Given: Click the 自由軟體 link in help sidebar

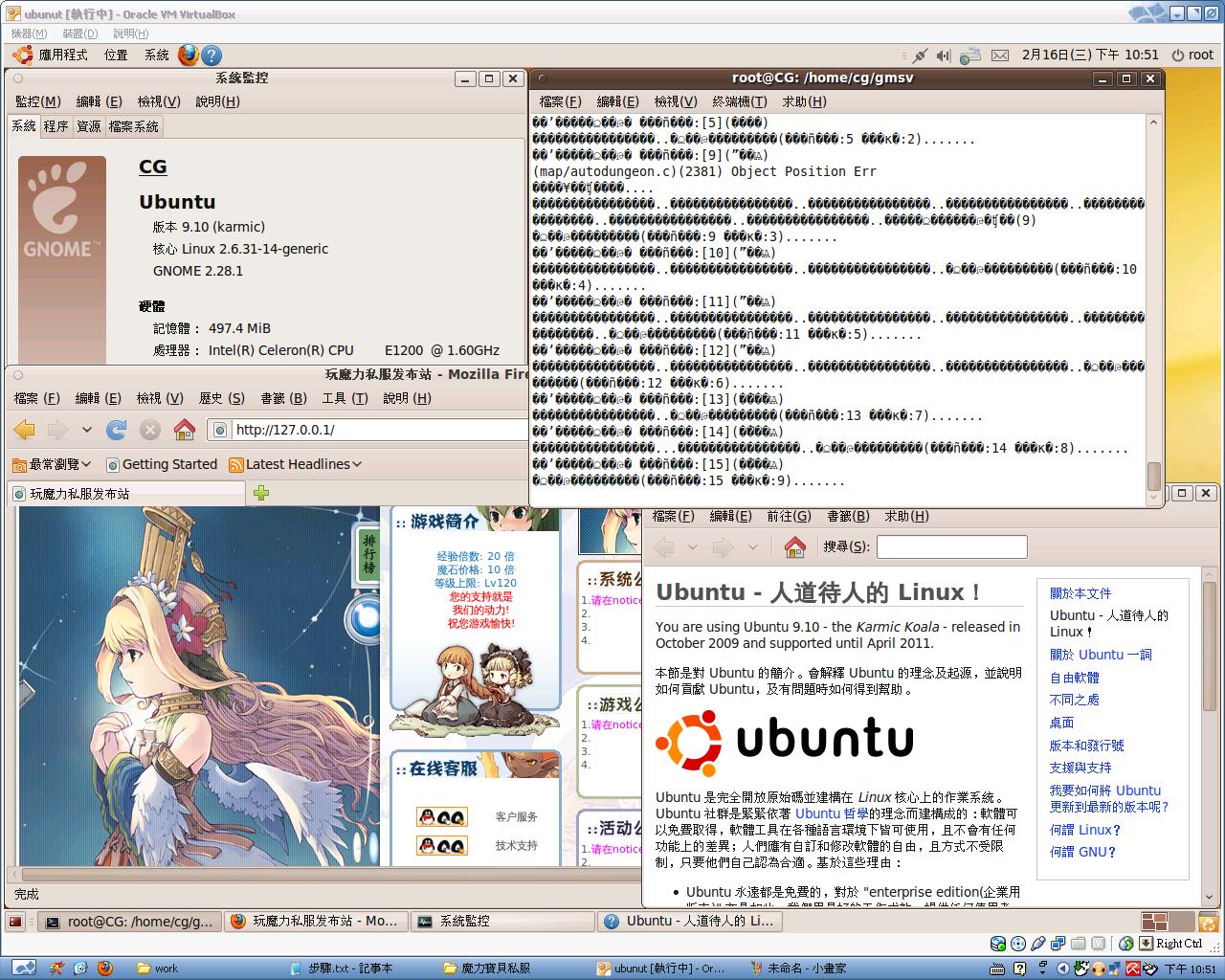Looking at the screenshot, I should click(1074, 678).
